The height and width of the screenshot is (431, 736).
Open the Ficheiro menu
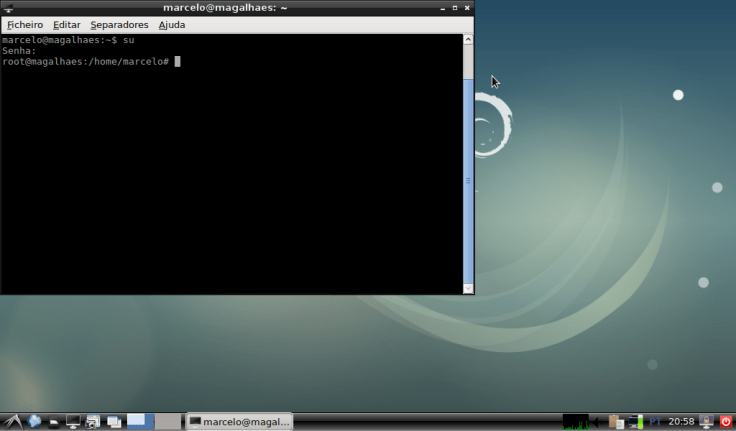[25, 24]
